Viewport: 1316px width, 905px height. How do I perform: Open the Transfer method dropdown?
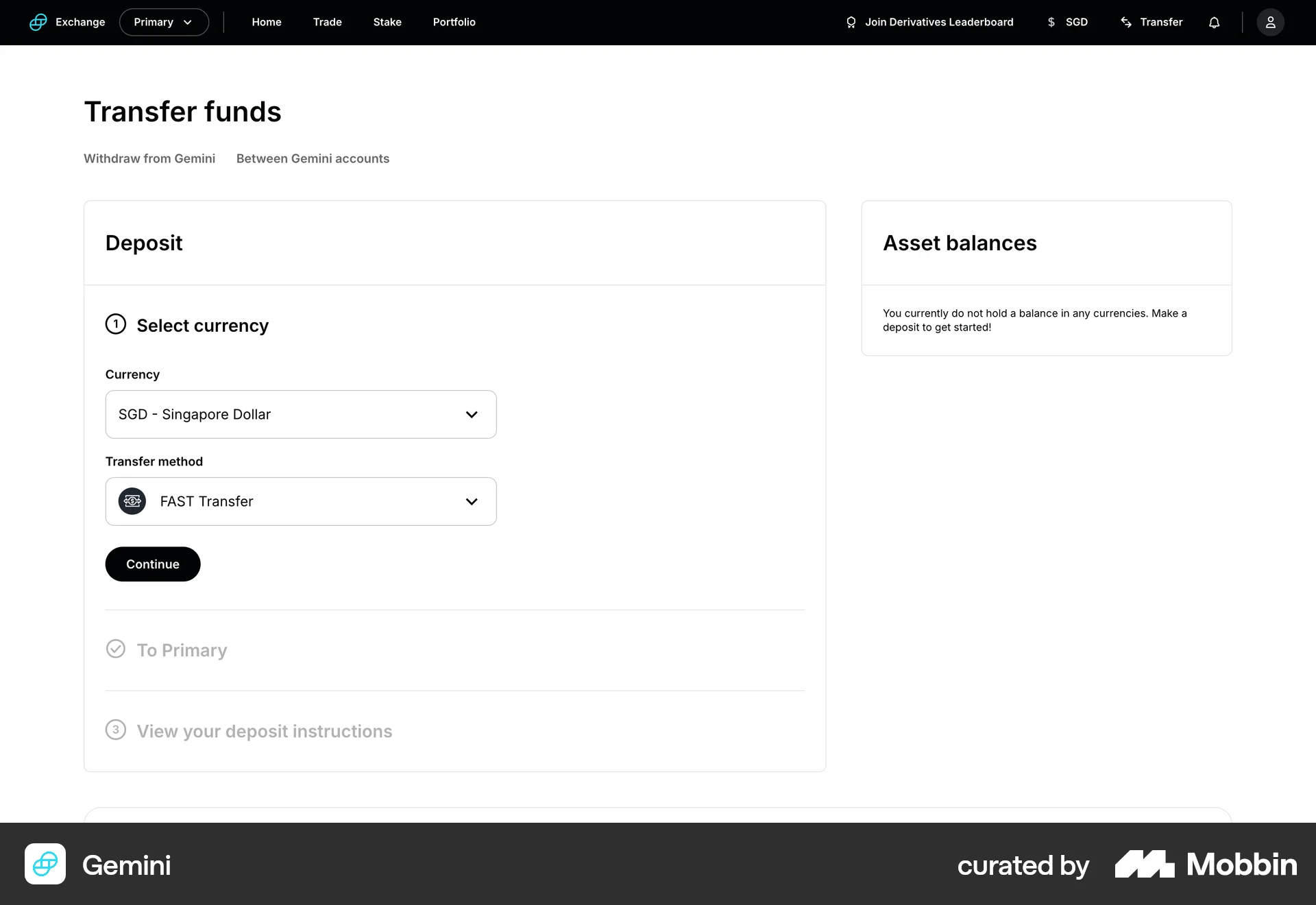pos(300,501)
